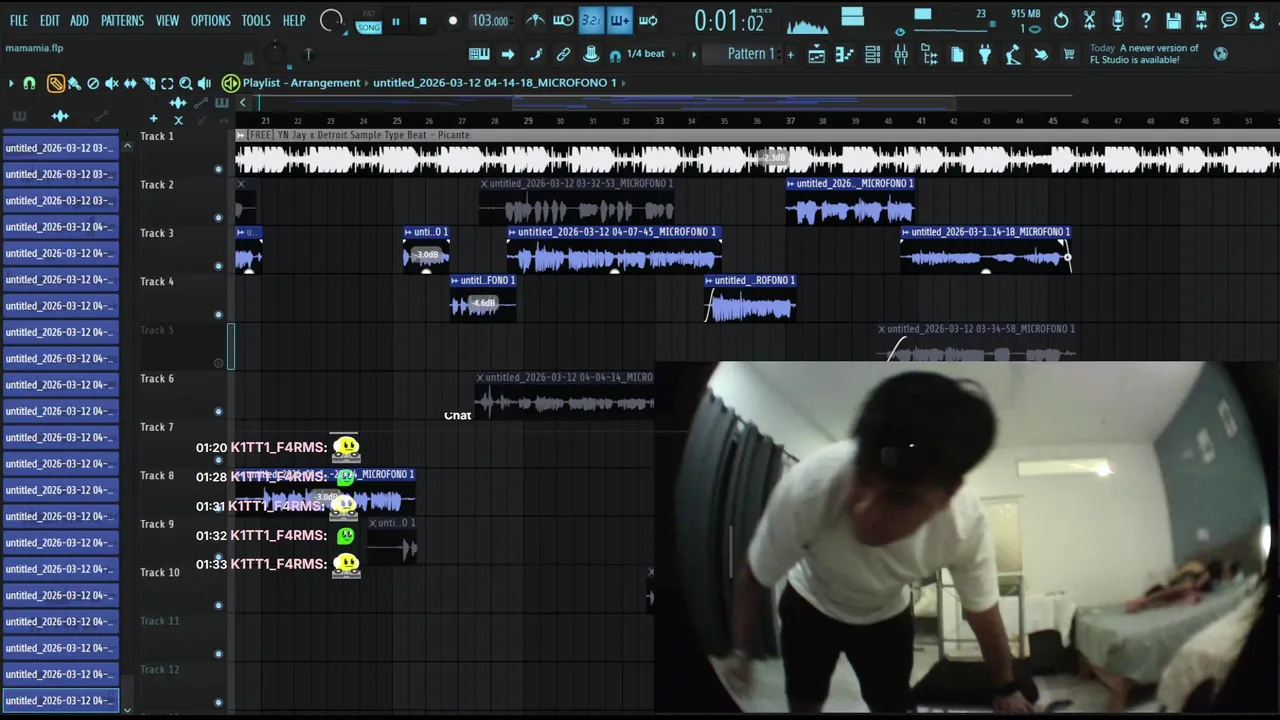The image size is (1280, 720).
Task: Open the Pattern 1 selector
Action: 751,54
